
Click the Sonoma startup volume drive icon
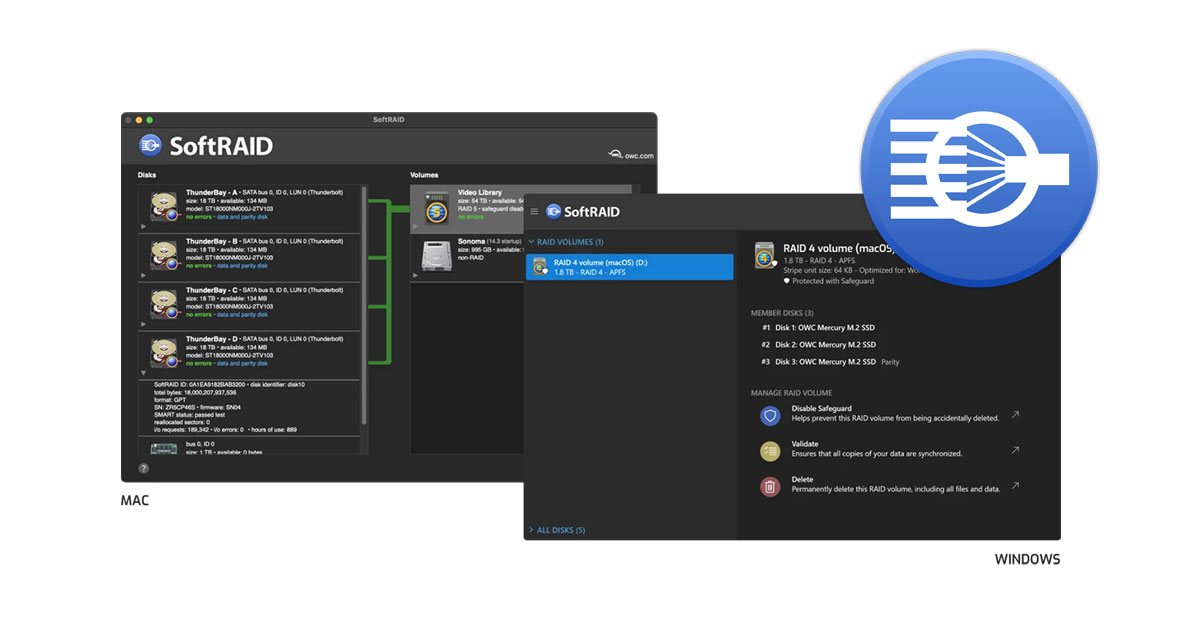(x=436, y=254)
